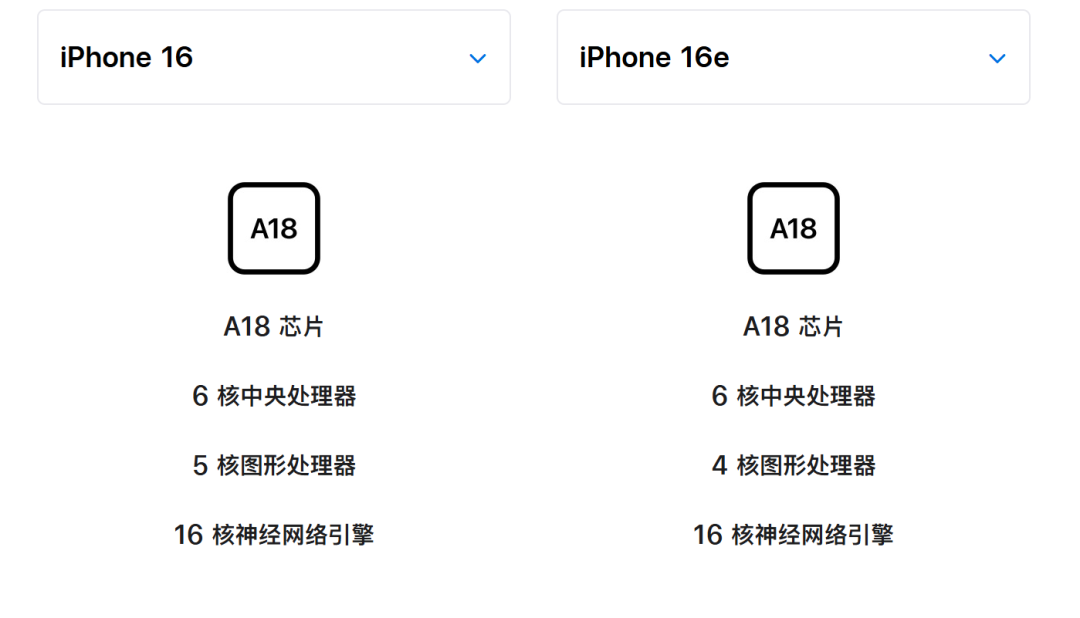Image resolution: width=1080 pixels, height=618 pixels.
Task: Click the "iPhone 16e" model name text
Action: [x=654, y=58]
